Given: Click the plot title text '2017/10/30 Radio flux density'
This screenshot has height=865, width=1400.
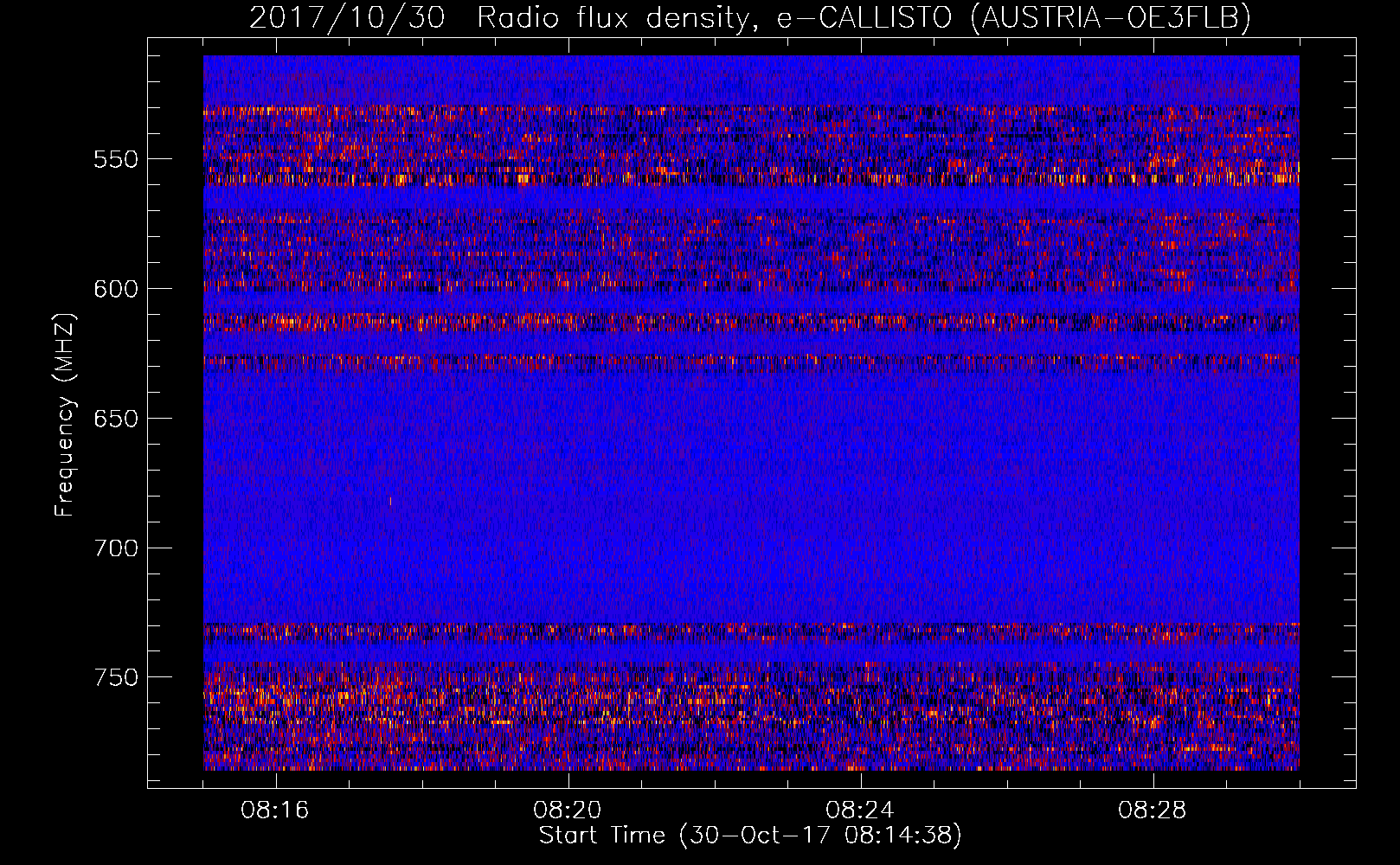Looking at the screenshot, I should (498, 18).
